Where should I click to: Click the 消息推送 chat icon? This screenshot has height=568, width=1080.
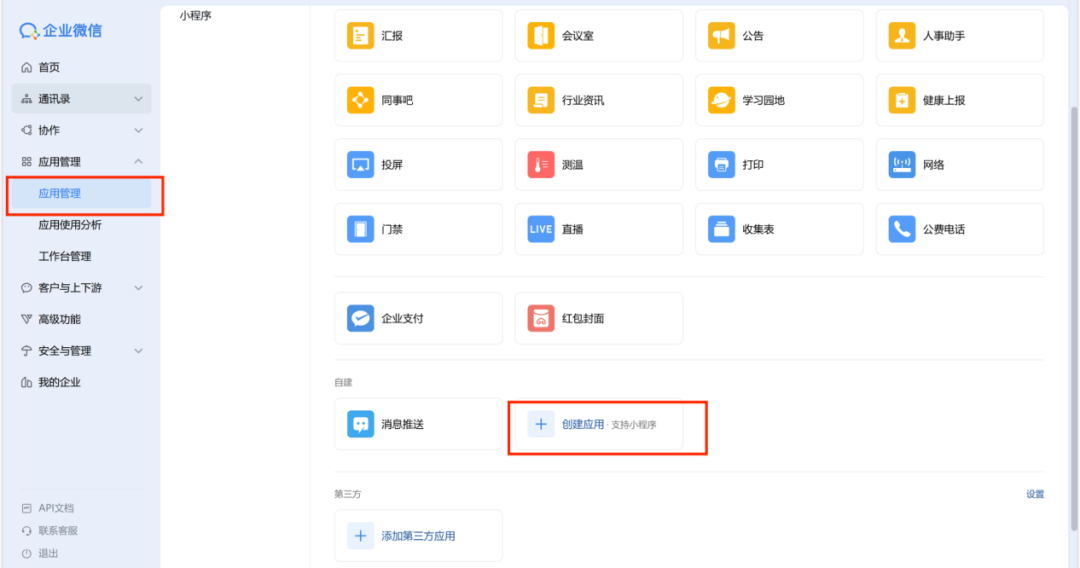click(360, 424)
